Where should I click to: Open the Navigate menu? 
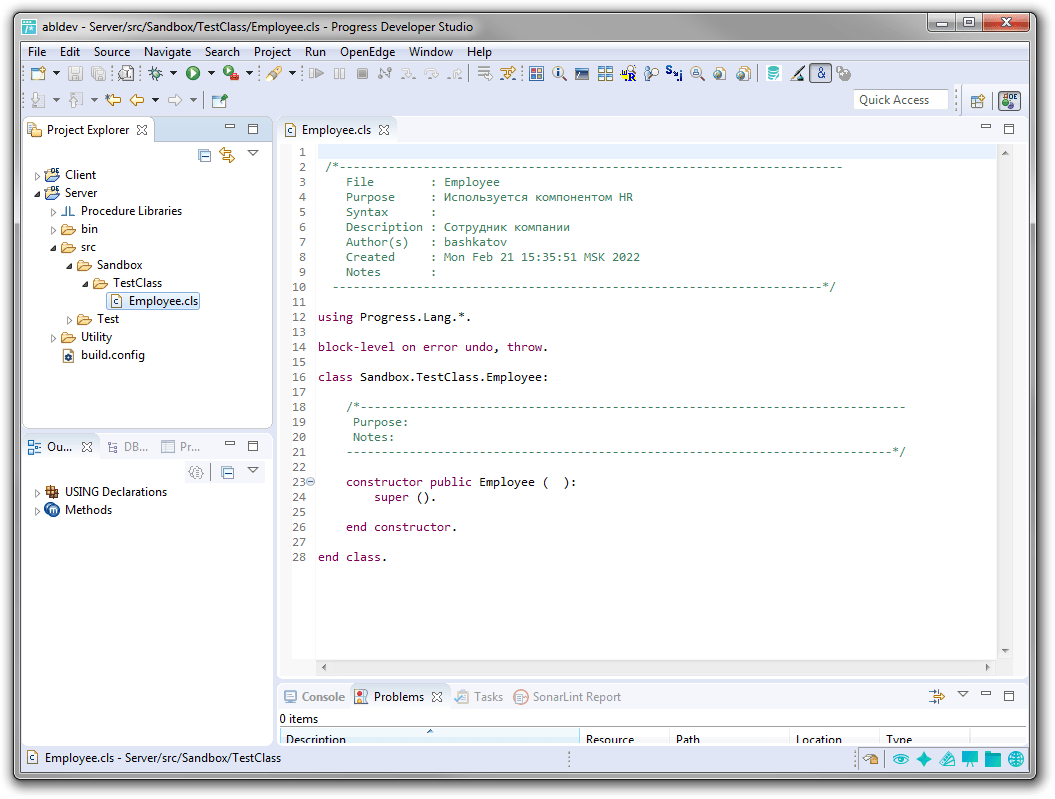168,52
